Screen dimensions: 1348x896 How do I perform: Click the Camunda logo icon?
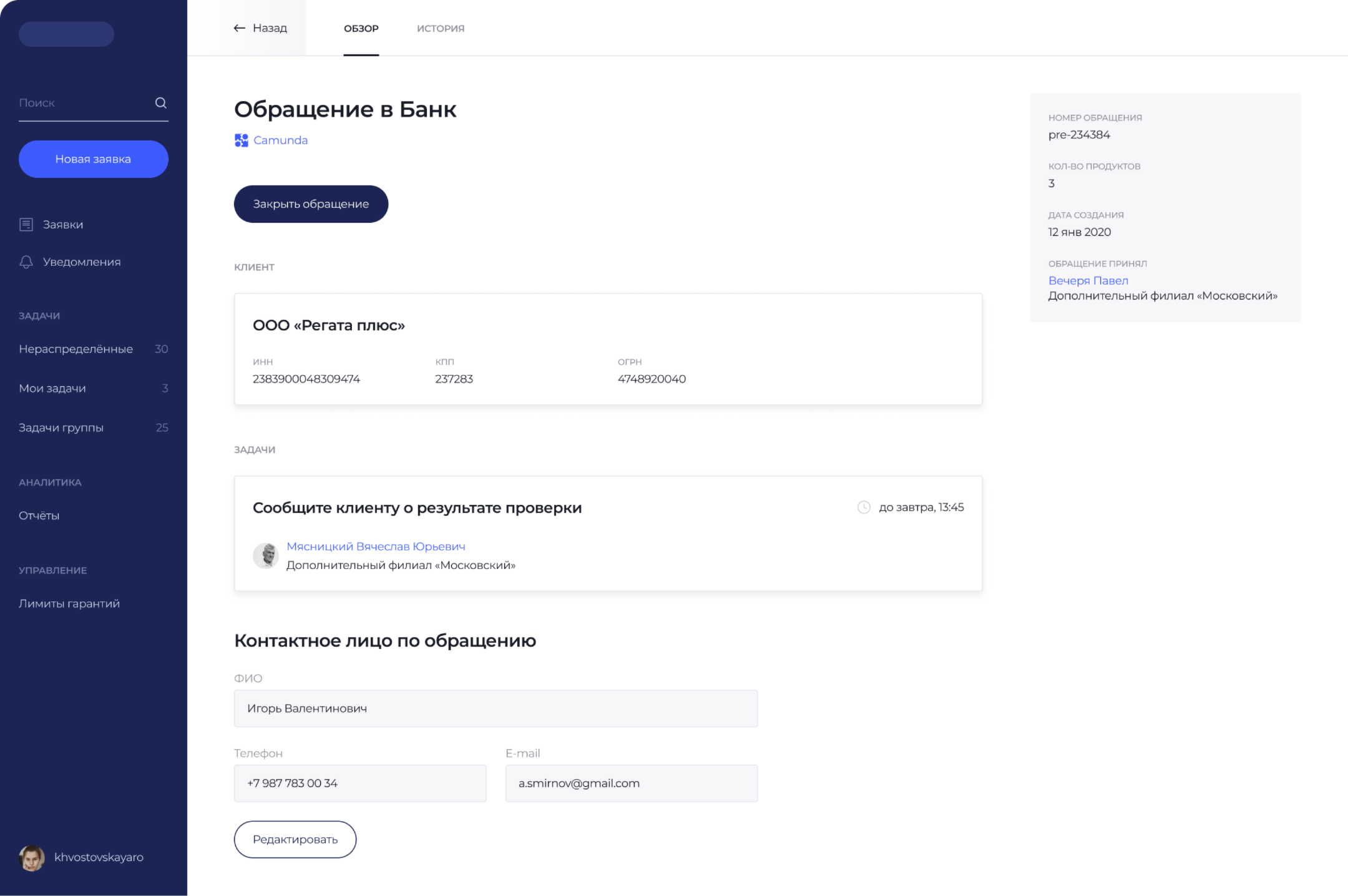(x=242, y=140)
